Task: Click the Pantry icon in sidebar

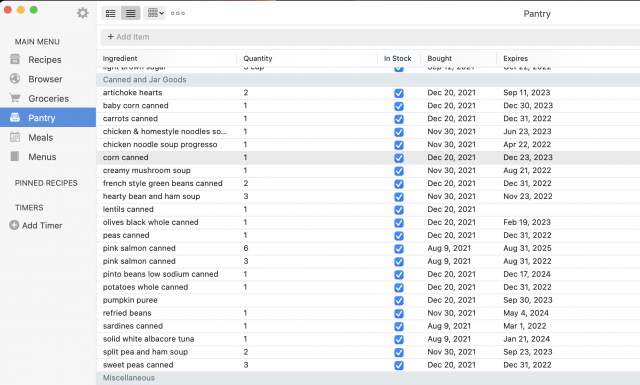Action: pos(15,118)
